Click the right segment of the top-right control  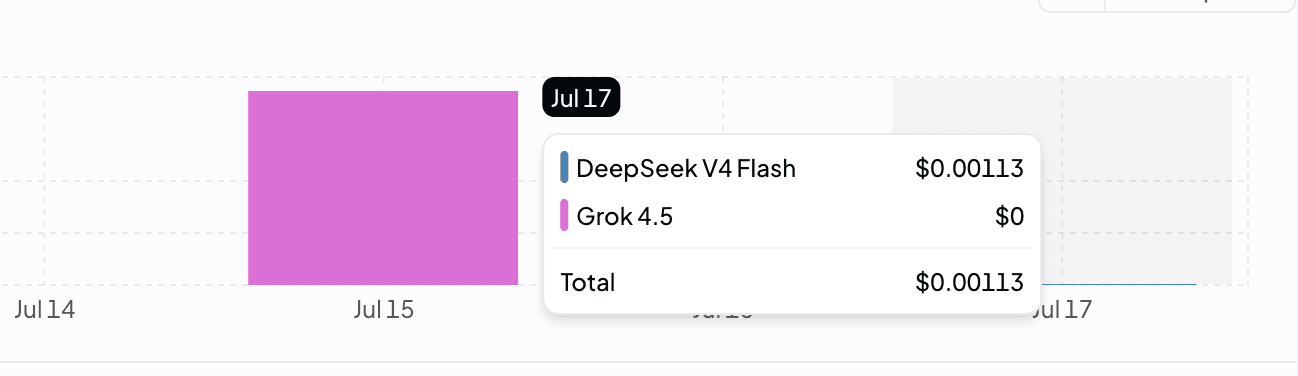pyautogui.click(x=1200, y=4)
